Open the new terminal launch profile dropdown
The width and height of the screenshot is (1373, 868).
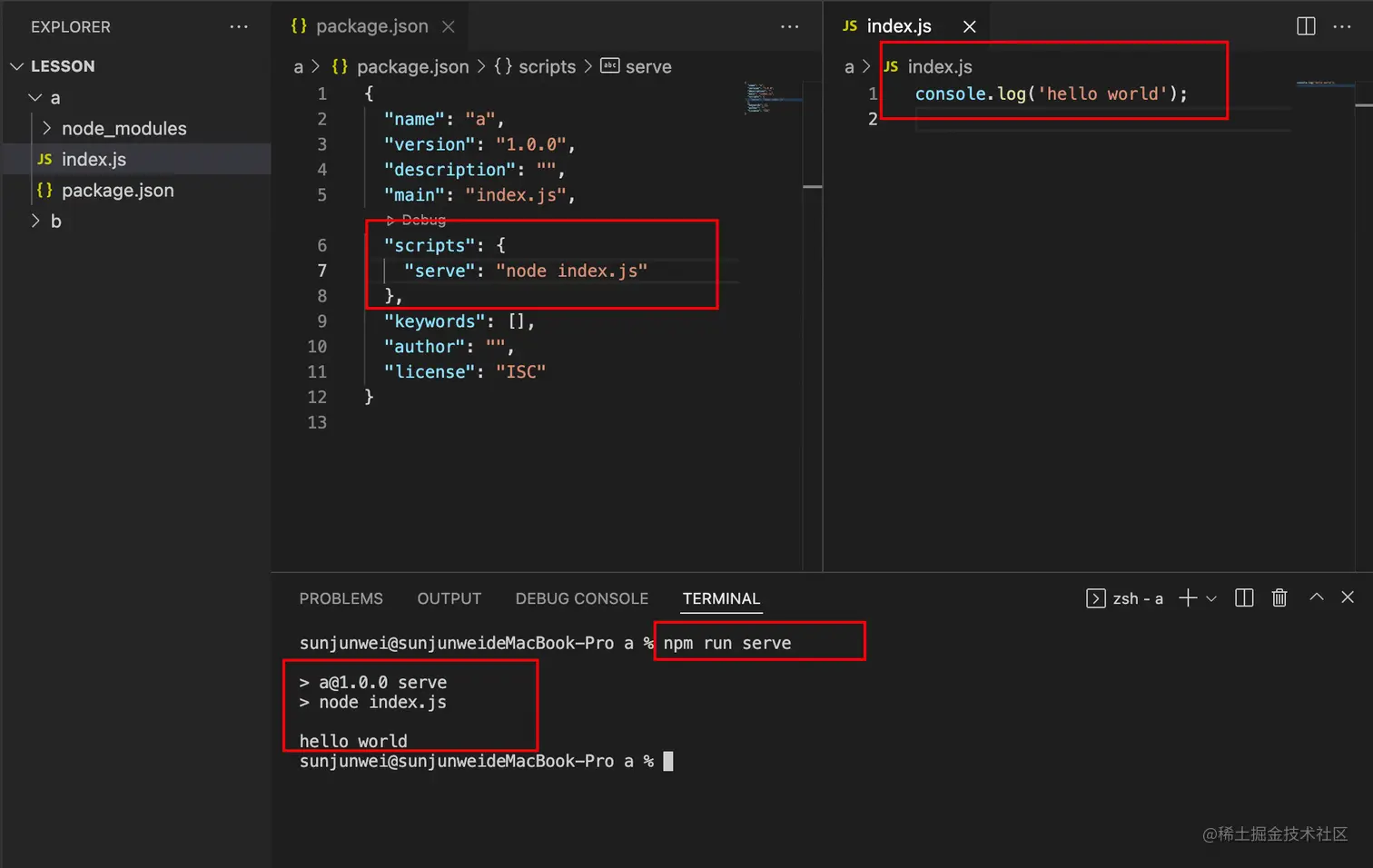tap(1211, 598)
